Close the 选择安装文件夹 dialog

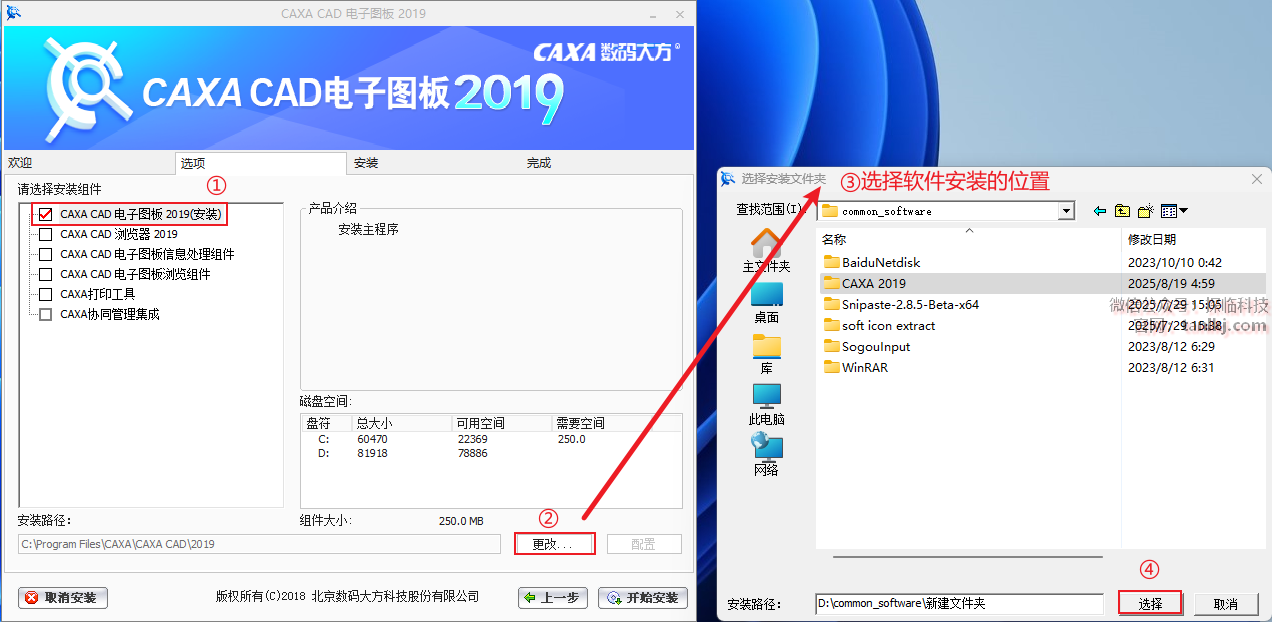coord(1257,178)
